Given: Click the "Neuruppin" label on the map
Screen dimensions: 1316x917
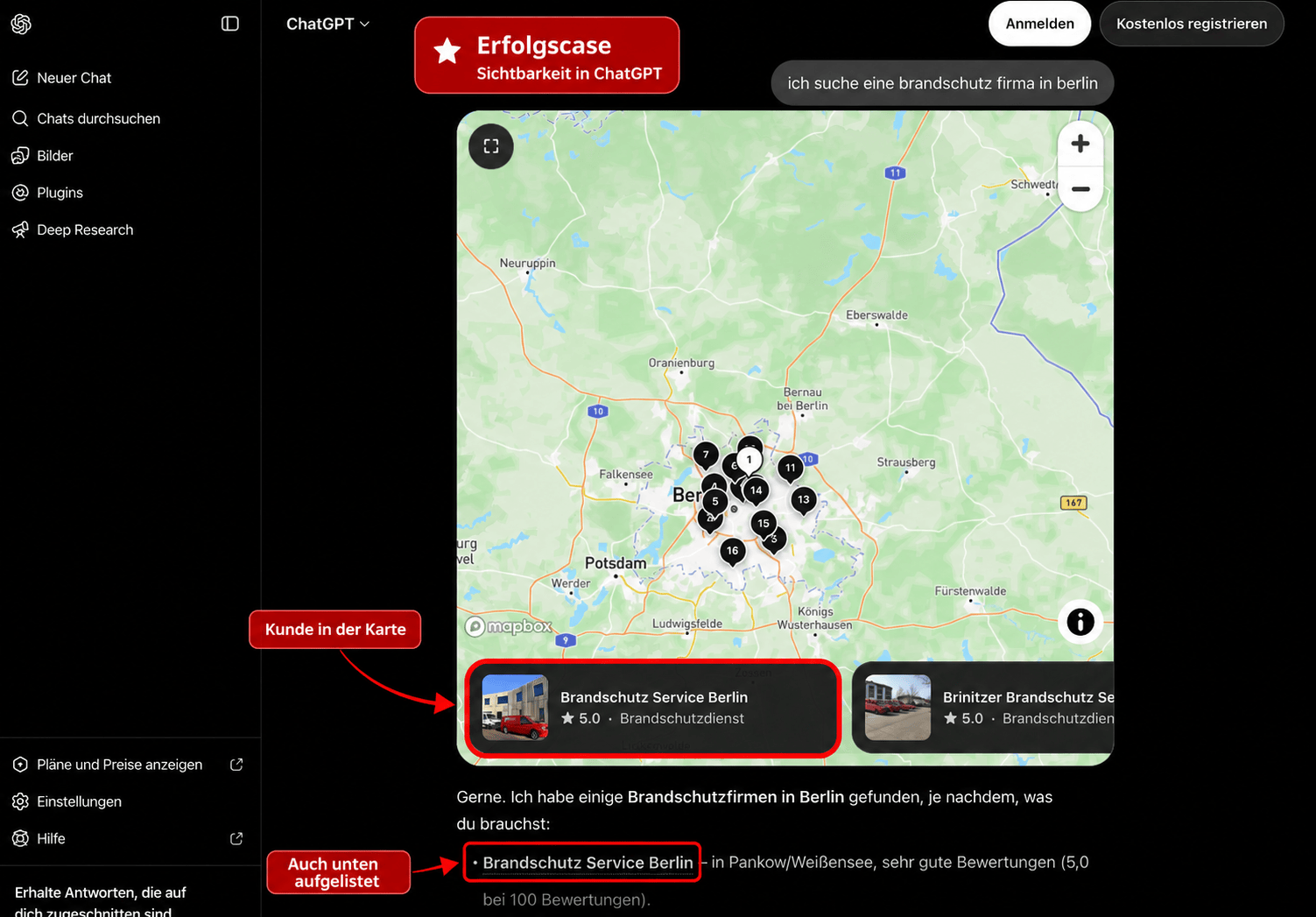Looking at the screenshot, I should click(x=528, y=263).
